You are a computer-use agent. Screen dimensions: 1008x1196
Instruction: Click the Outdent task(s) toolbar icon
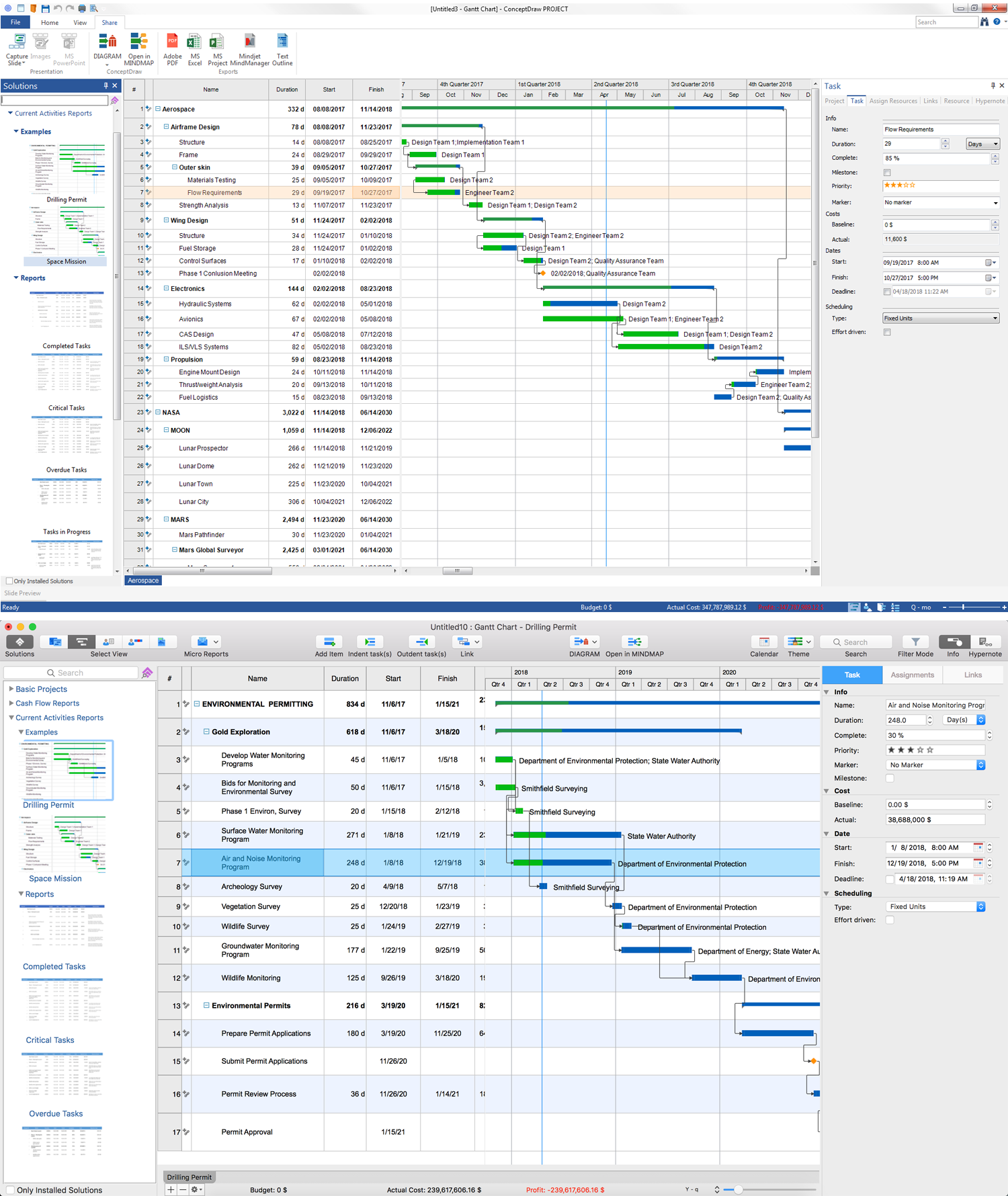[421, 642]
